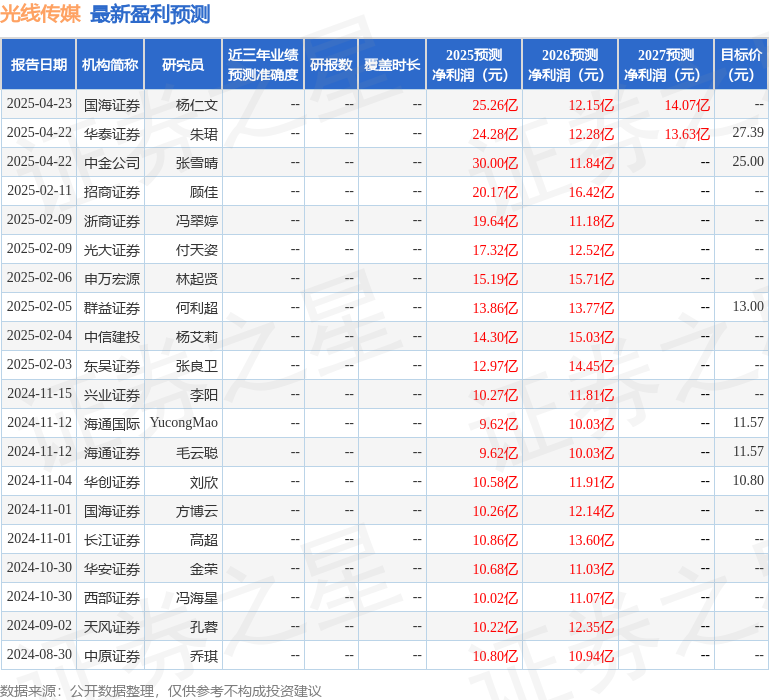This screenshot has width=769, height=700.
Task: Select the 近三年业绩预测准确度 column header
Action: pos(263,65)
